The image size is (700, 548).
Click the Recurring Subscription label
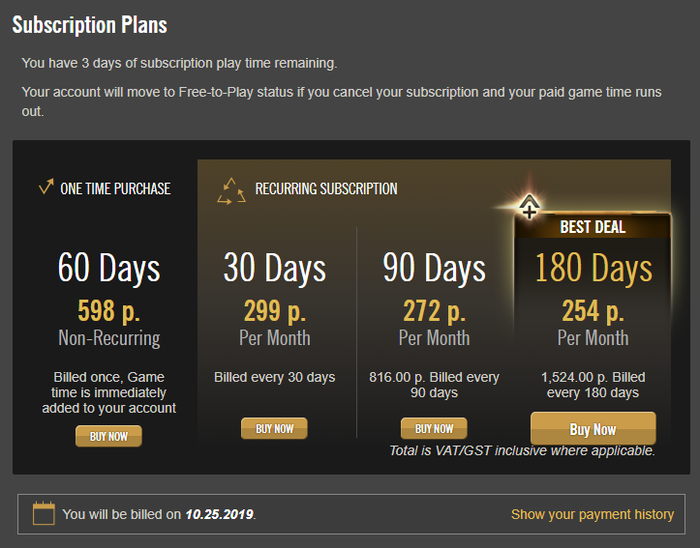point(326,188)
